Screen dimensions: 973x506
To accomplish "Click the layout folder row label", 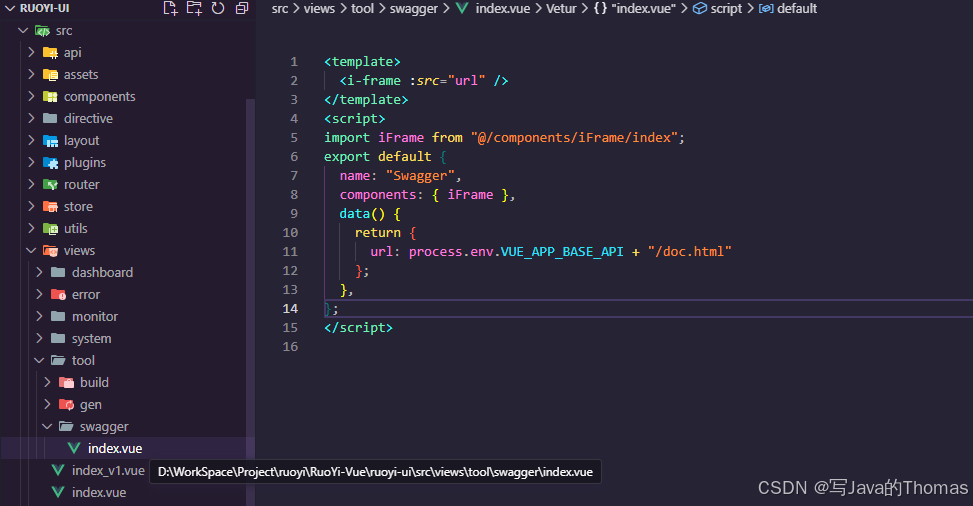I will (x=81, y=141).
